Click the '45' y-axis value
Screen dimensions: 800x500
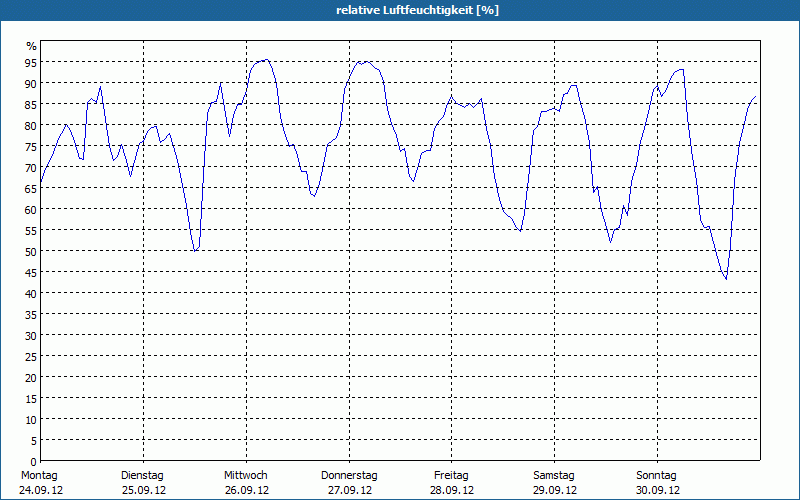coord(31,273)
